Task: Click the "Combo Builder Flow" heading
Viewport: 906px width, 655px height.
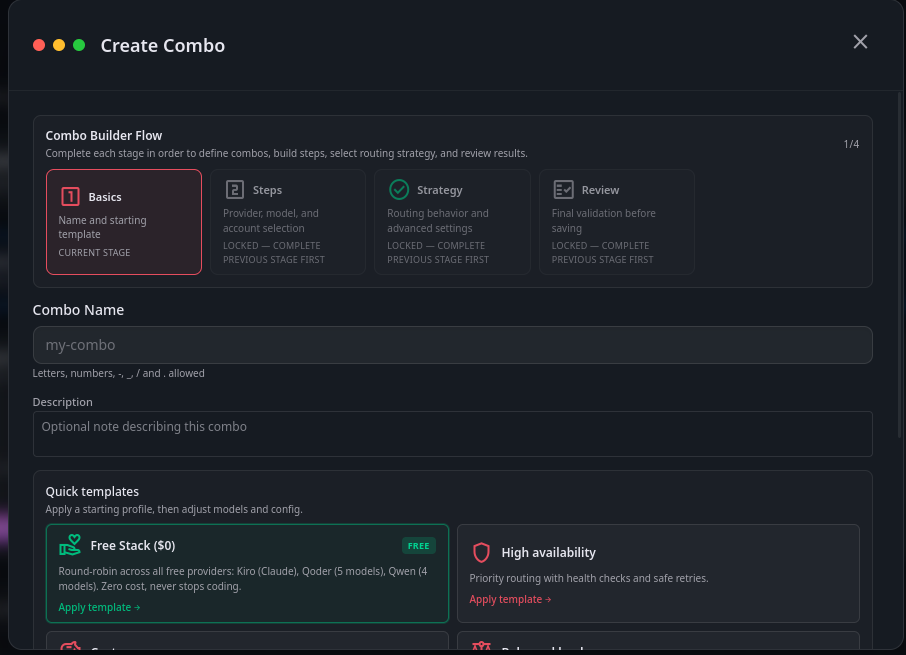Action: (x=104, y=135)
